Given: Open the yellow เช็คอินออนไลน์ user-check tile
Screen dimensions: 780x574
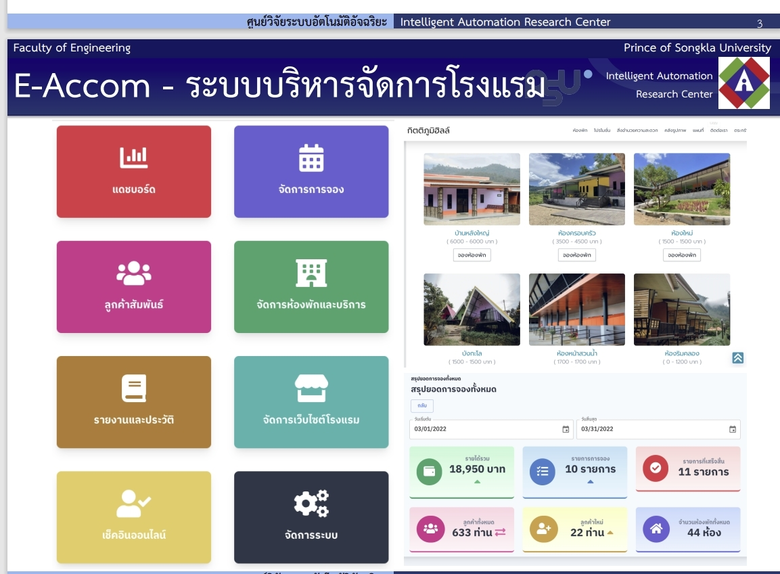Looking at the screenshot, I should coord(134,517).
